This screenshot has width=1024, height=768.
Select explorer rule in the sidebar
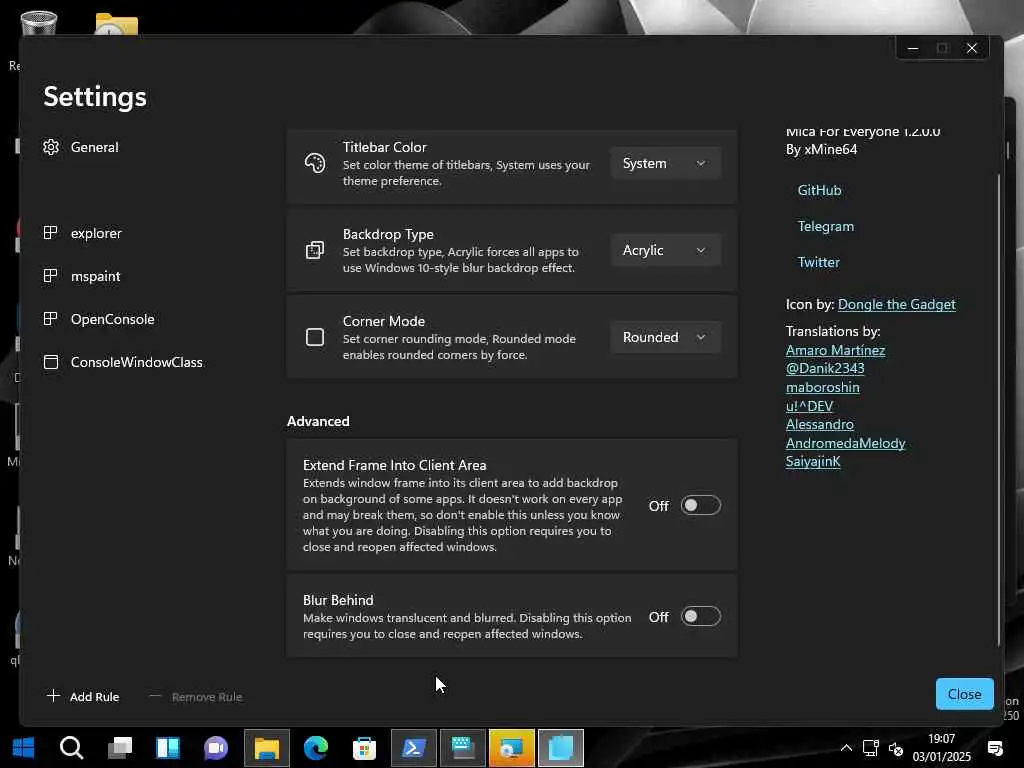coord(96,233)
